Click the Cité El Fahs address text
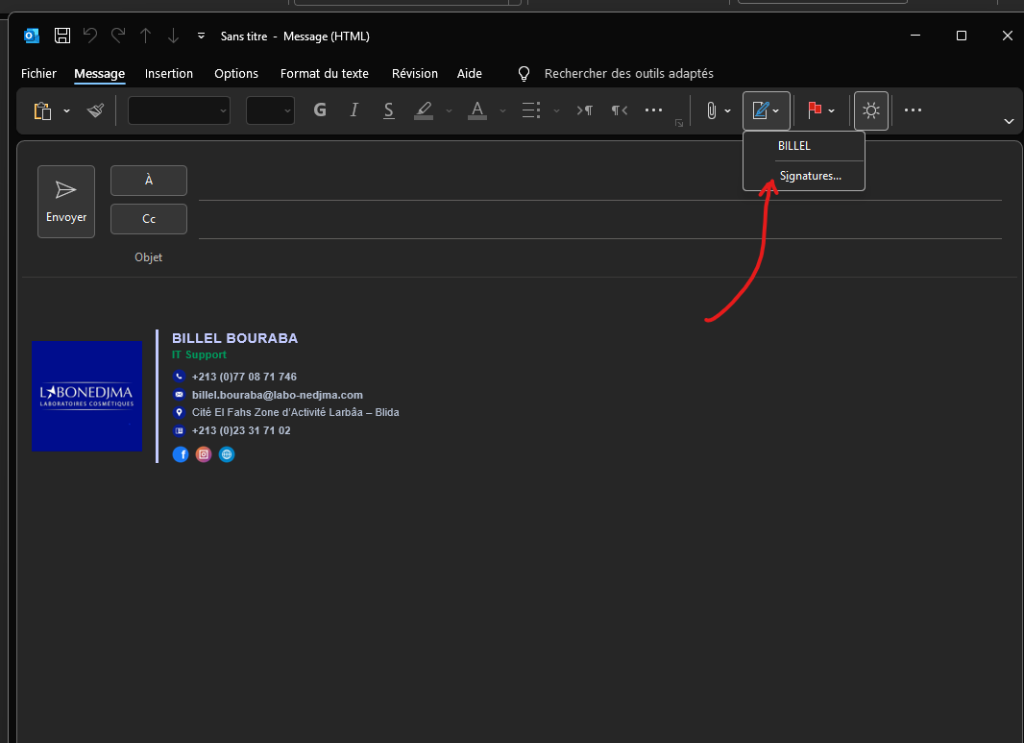 tap(295, 412)
